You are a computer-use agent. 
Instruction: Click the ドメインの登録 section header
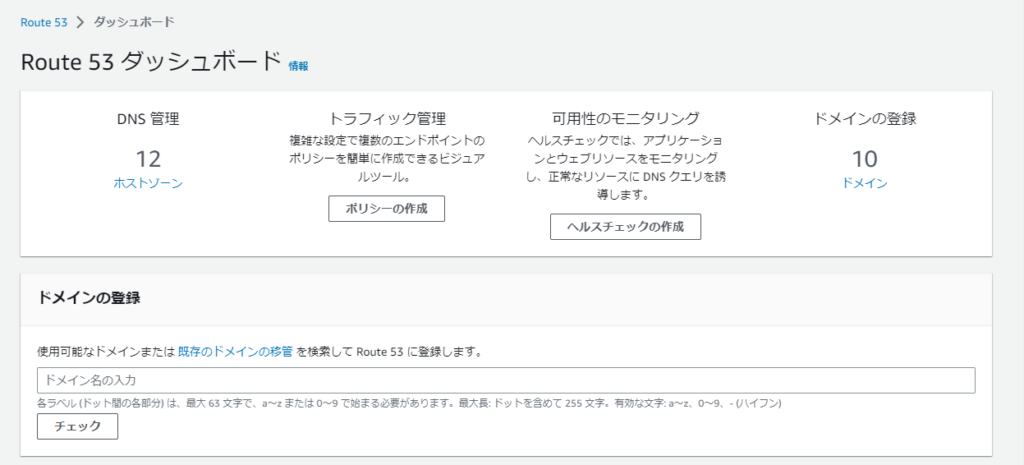click(x=88, y=298)
